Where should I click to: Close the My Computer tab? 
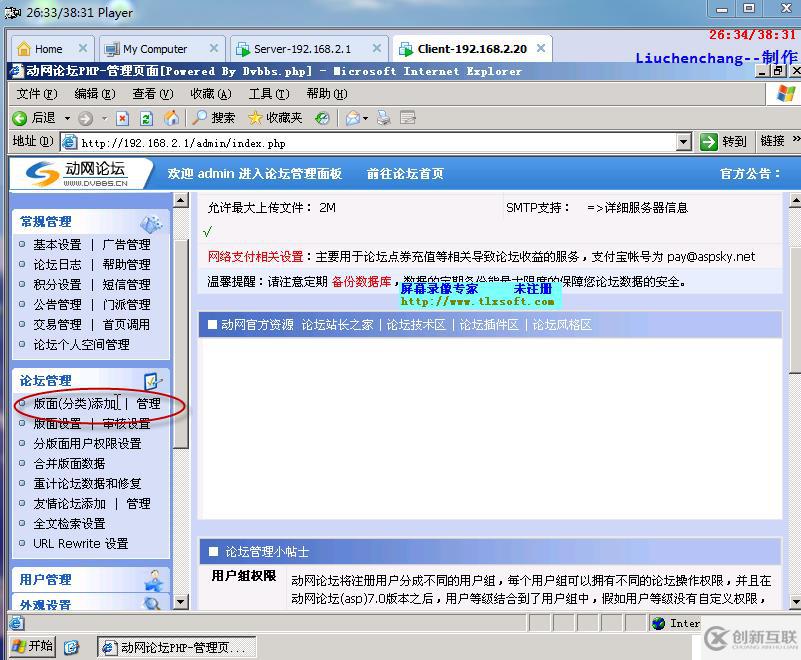click(214, 48)
